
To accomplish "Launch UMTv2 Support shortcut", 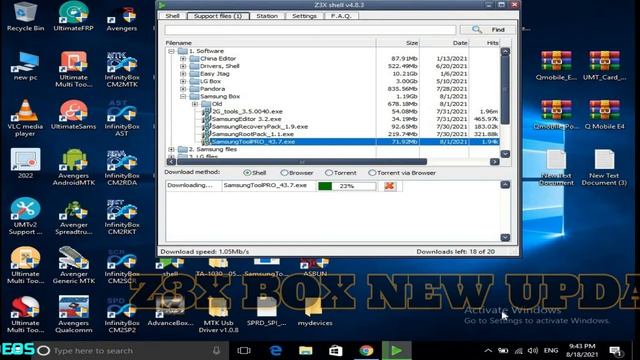I will (x=25, y=216).
